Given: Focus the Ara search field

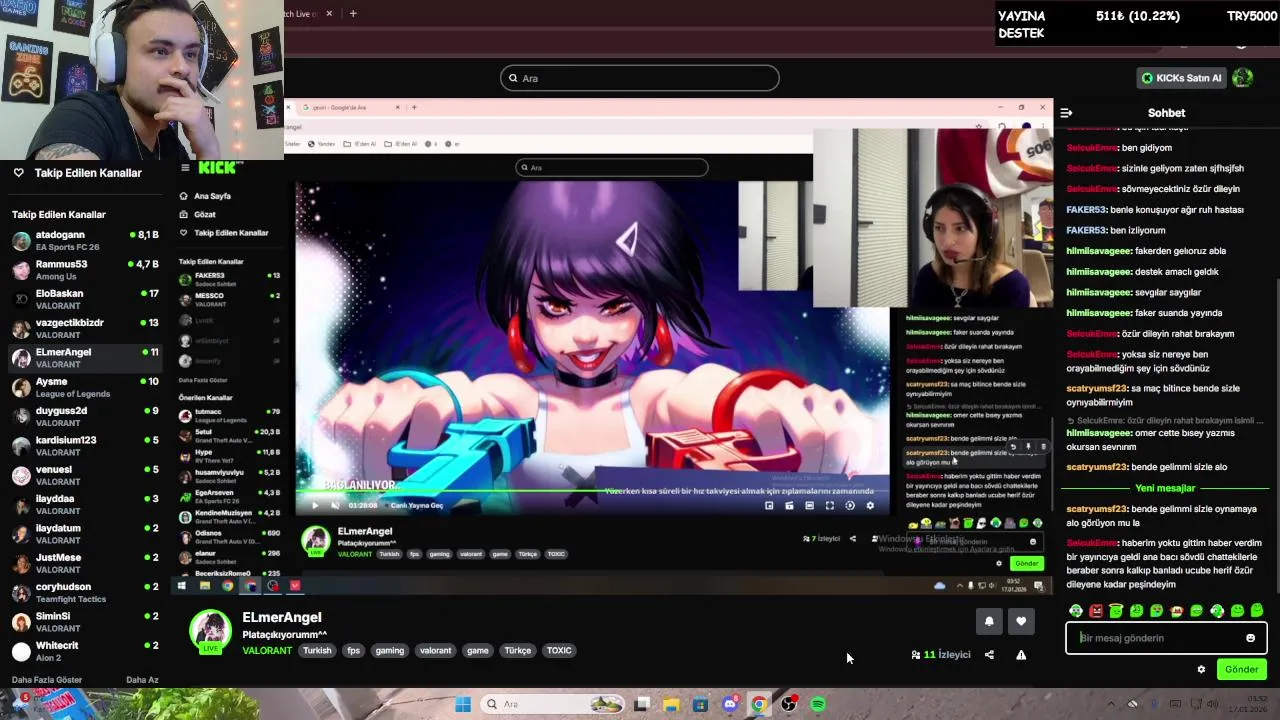Looking at the screenshot, I should tap(639, 78).
